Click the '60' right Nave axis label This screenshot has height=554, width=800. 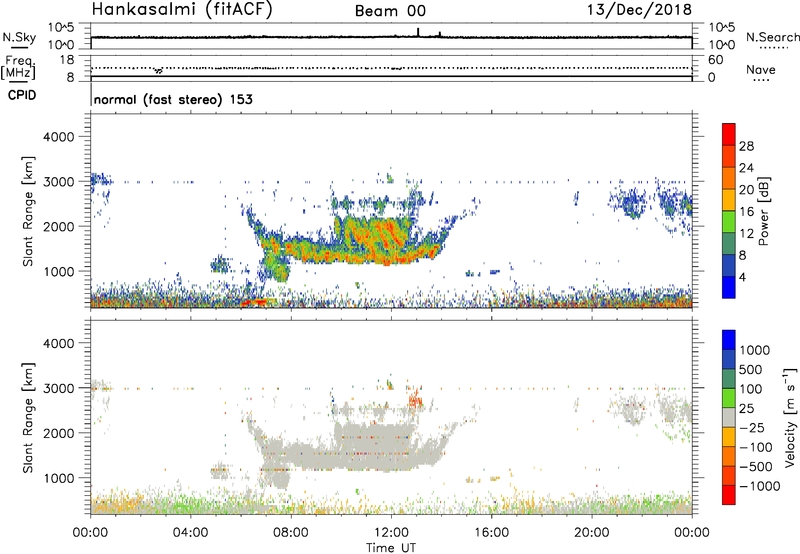[x=715, y=60]
